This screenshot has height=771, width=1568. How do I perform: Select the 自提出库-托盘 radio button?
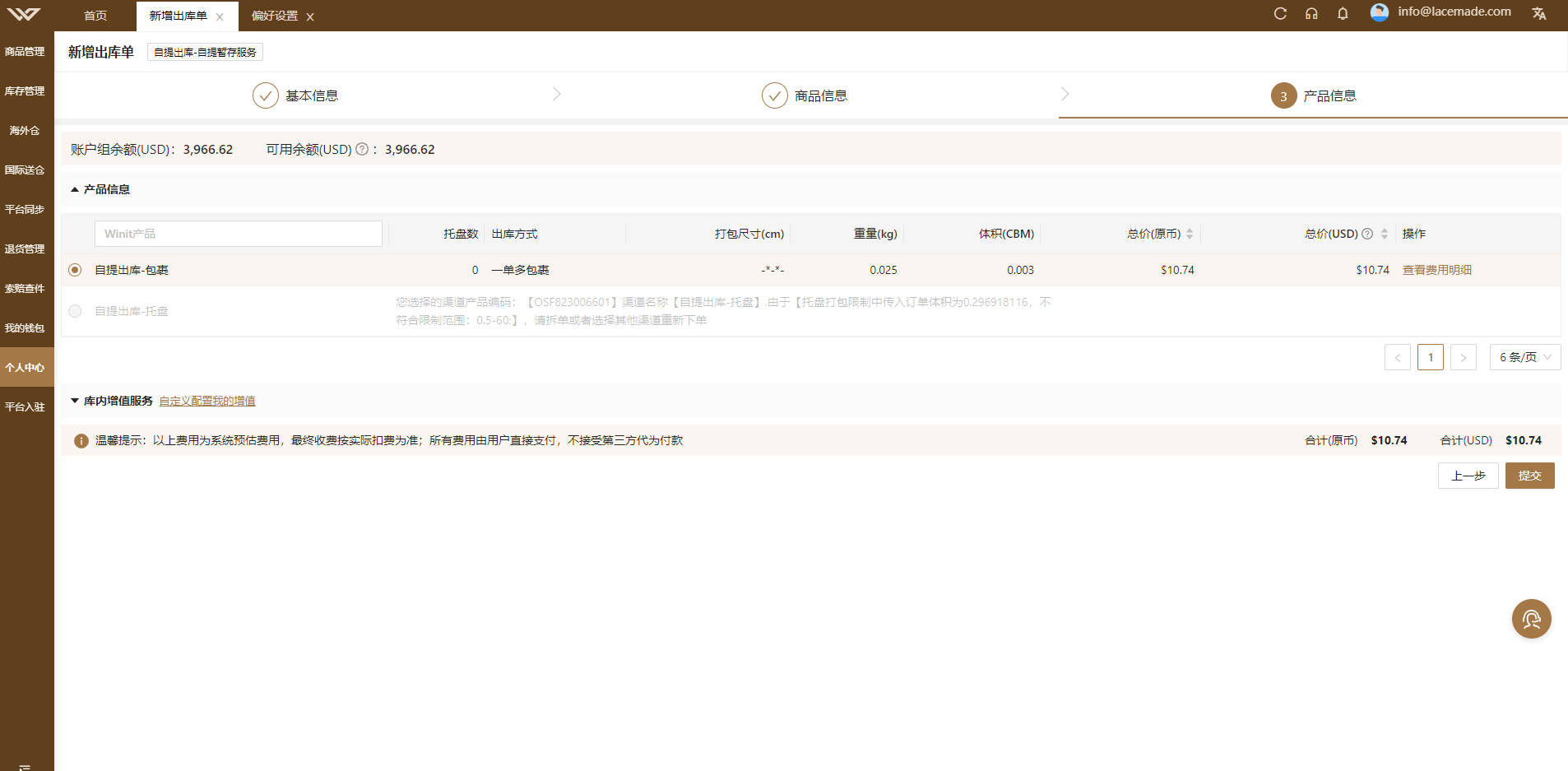(75, 311)
